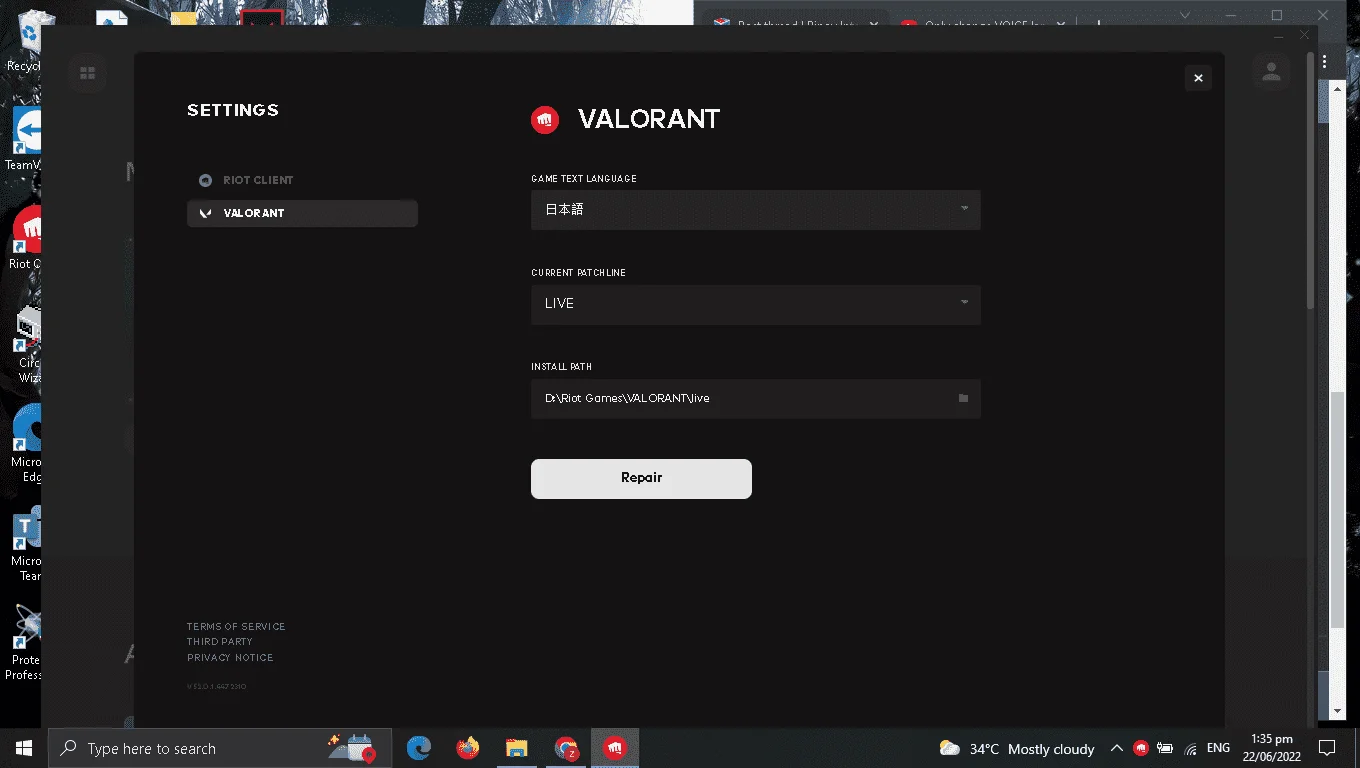Screen dimensions: 1360x768
Task: Open the Circuit Wizard desktop shortcut
Action: click(28, 344)
